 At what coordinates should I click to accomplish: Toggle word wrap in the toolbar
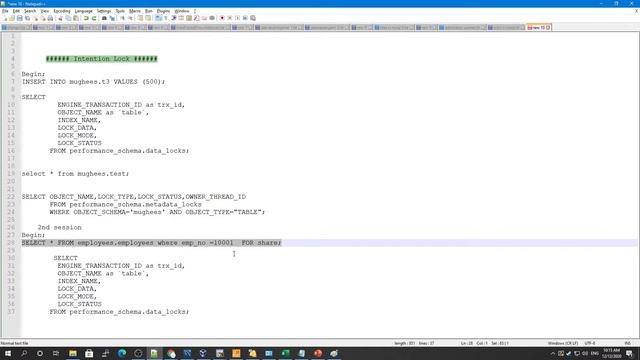[158, 18]
